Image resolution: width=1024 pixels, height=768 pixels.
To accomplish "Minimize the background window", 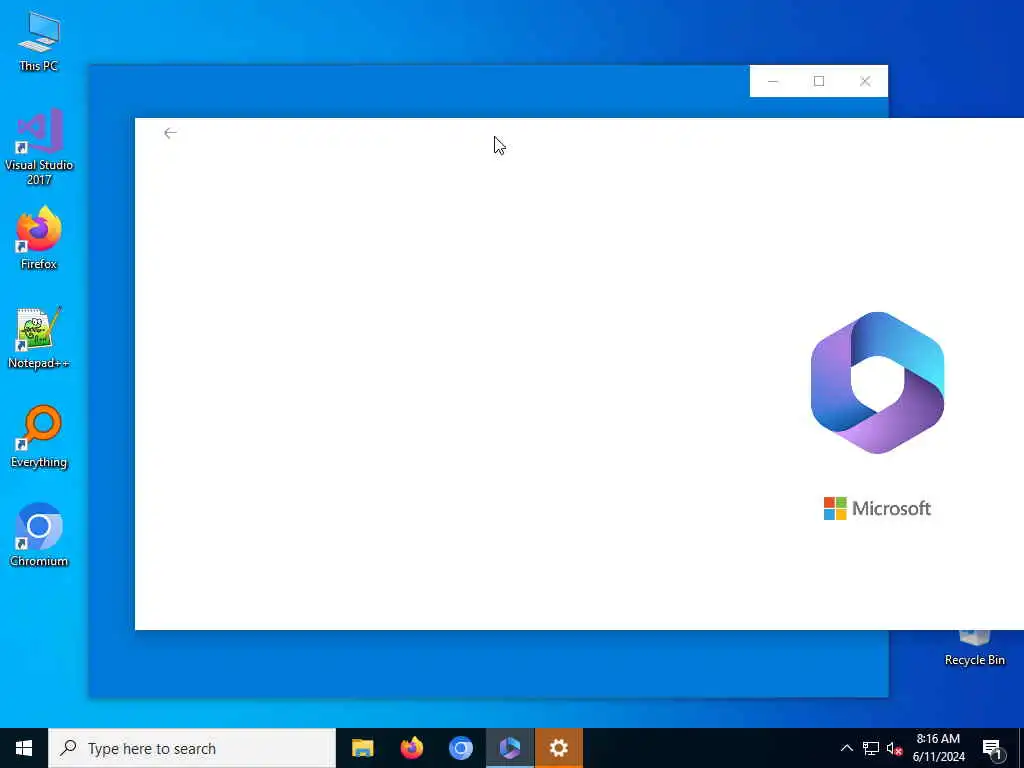I will point(773,81).
